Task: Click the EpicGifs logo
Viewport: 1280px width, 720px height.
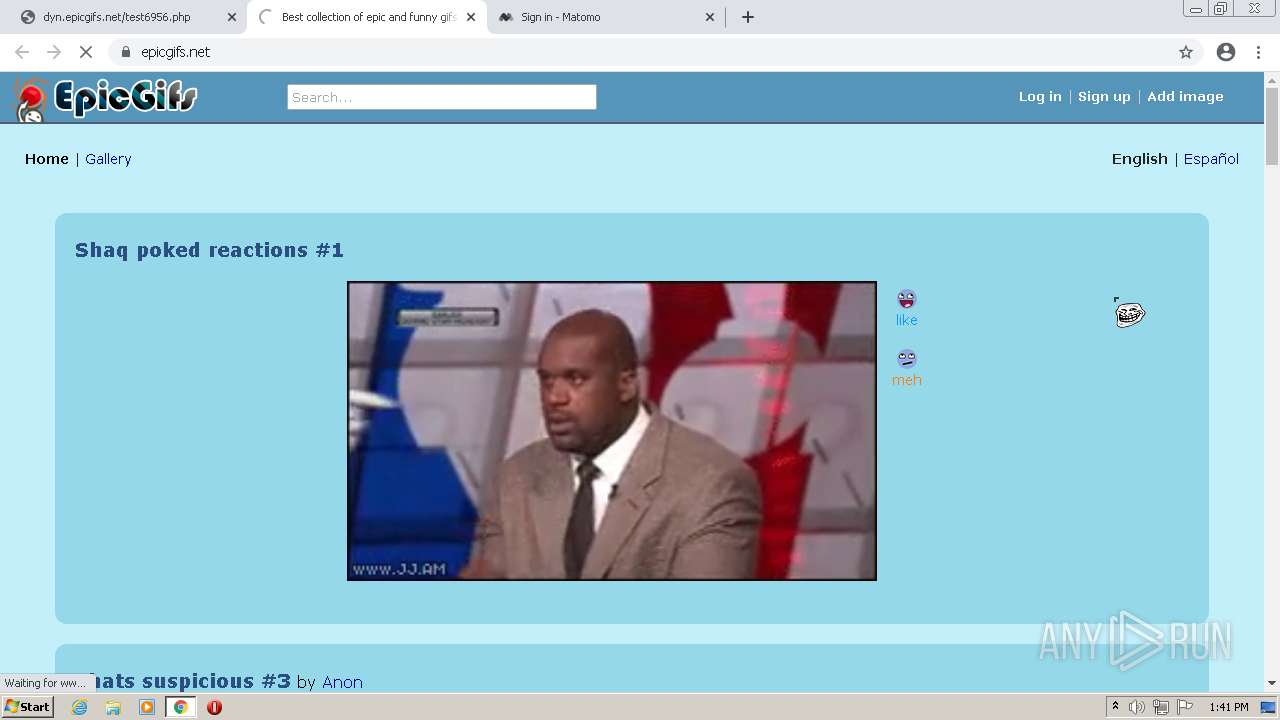Action: pos(105,99)
